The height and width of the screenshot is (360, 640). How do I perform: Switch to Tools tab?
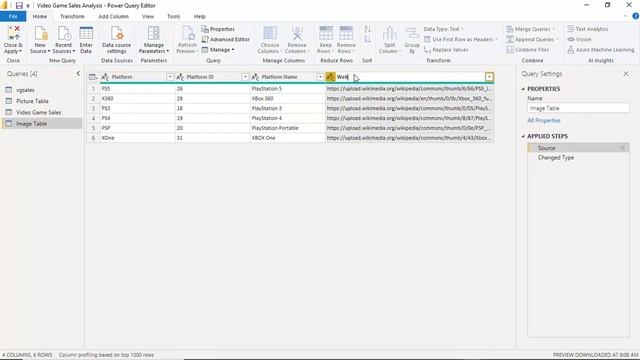pyautogui.click(x=173, y=16)
